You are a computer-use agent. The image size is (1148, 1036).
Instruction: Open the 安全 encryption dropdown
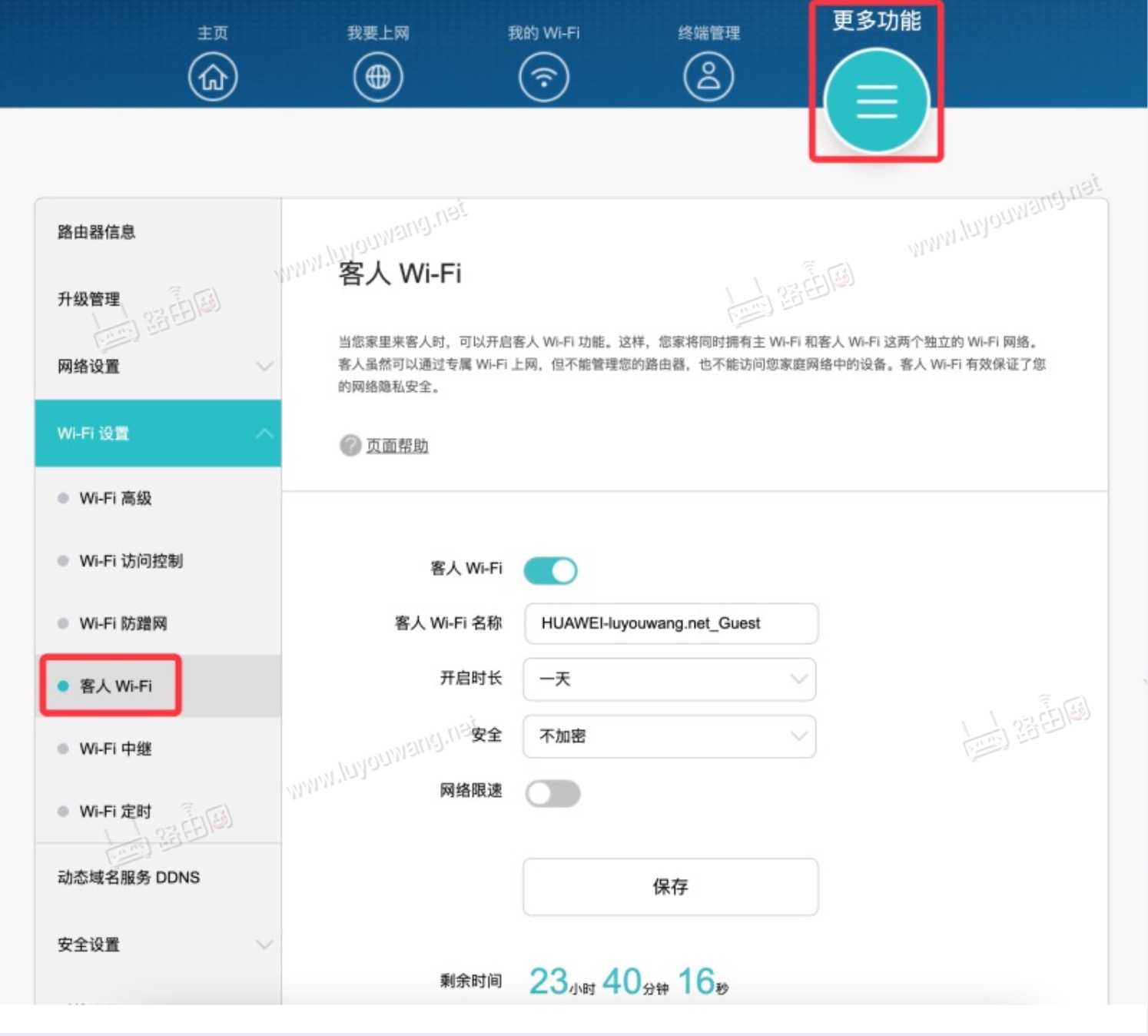(x=668, y=735)
